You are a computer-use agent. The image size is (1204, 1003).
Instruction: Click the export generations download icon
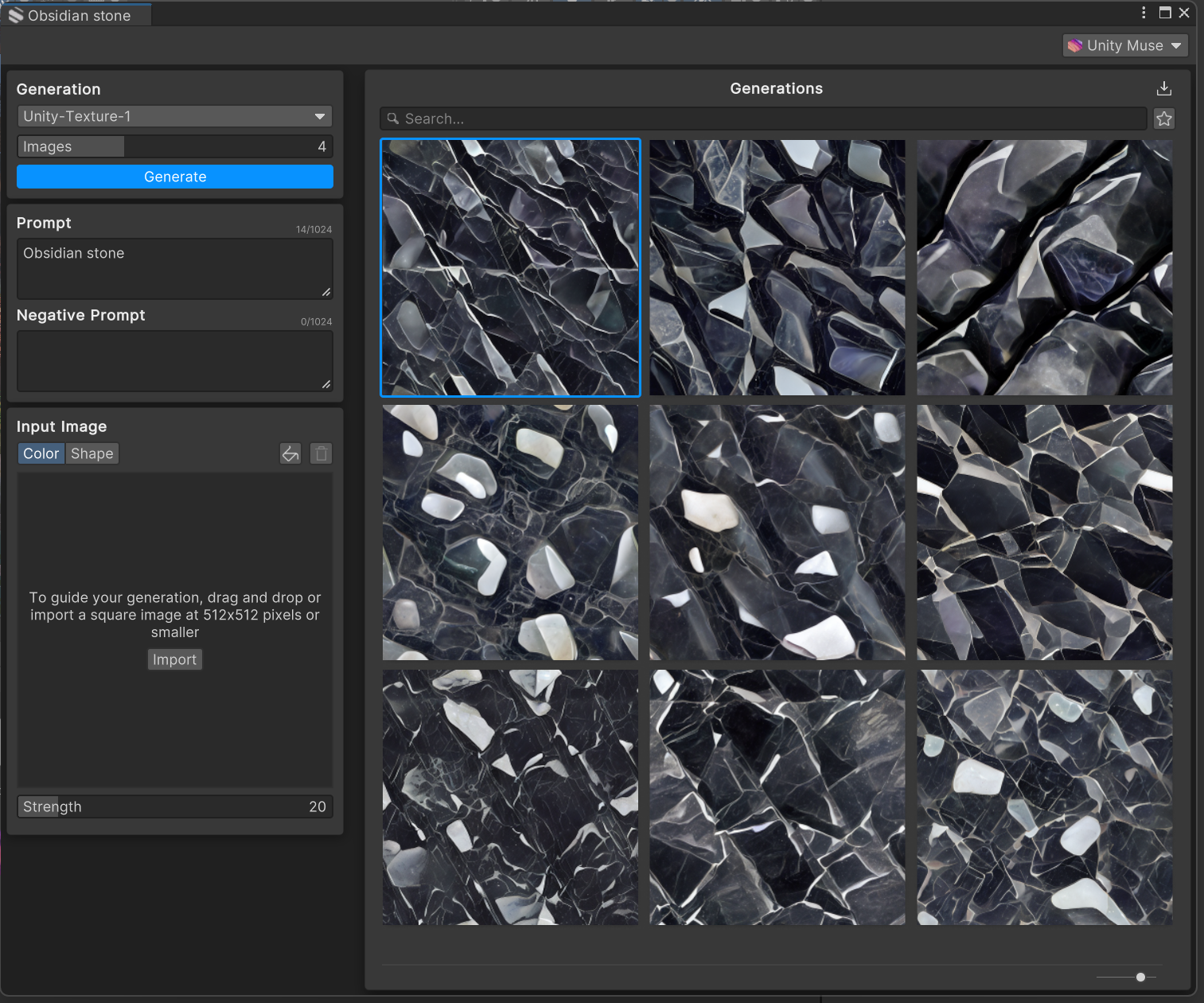(x=1163, y=88)
